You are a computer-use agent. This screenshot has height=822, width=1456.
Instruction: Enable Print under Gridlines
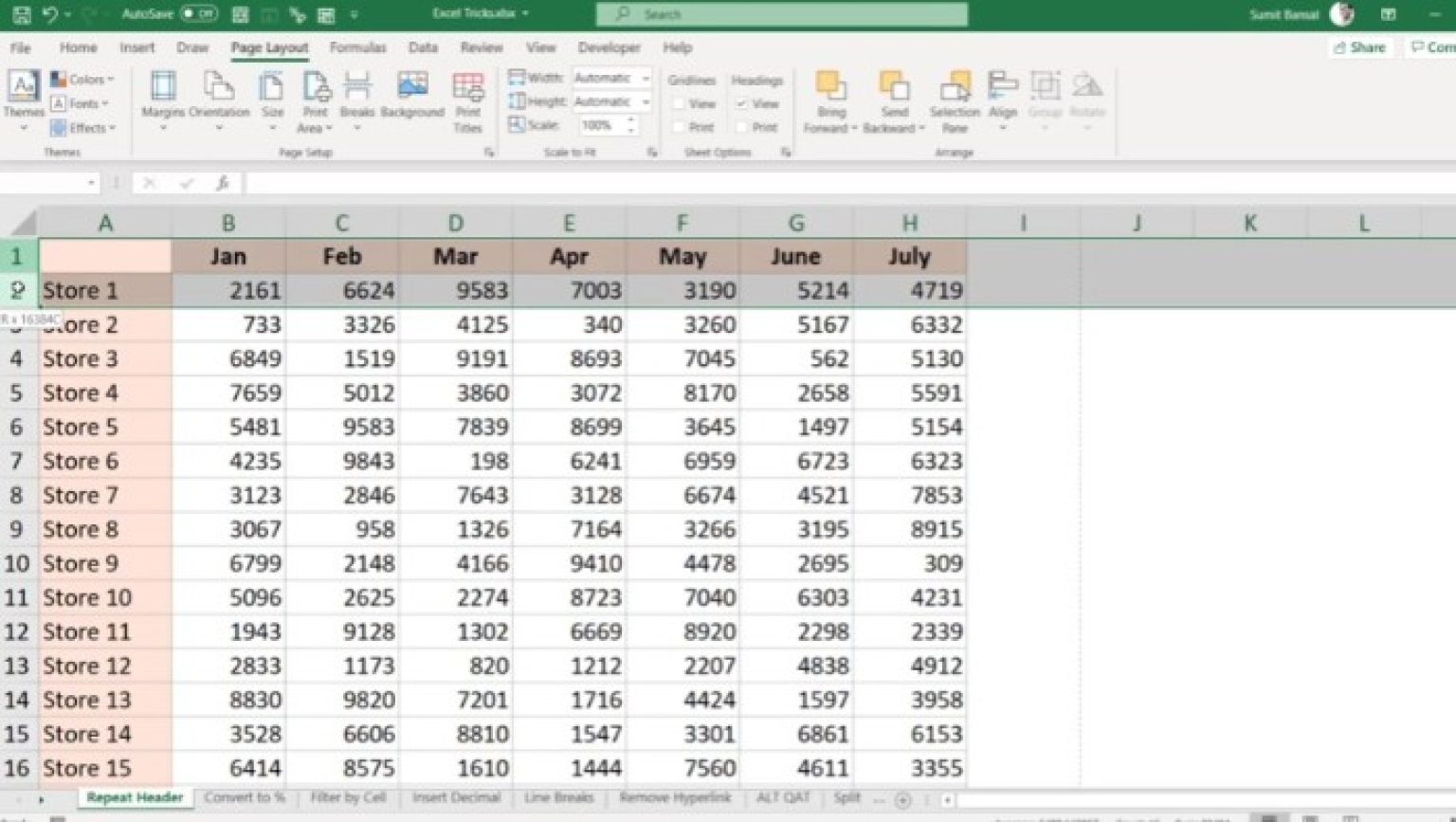click(x=681, y=126)
